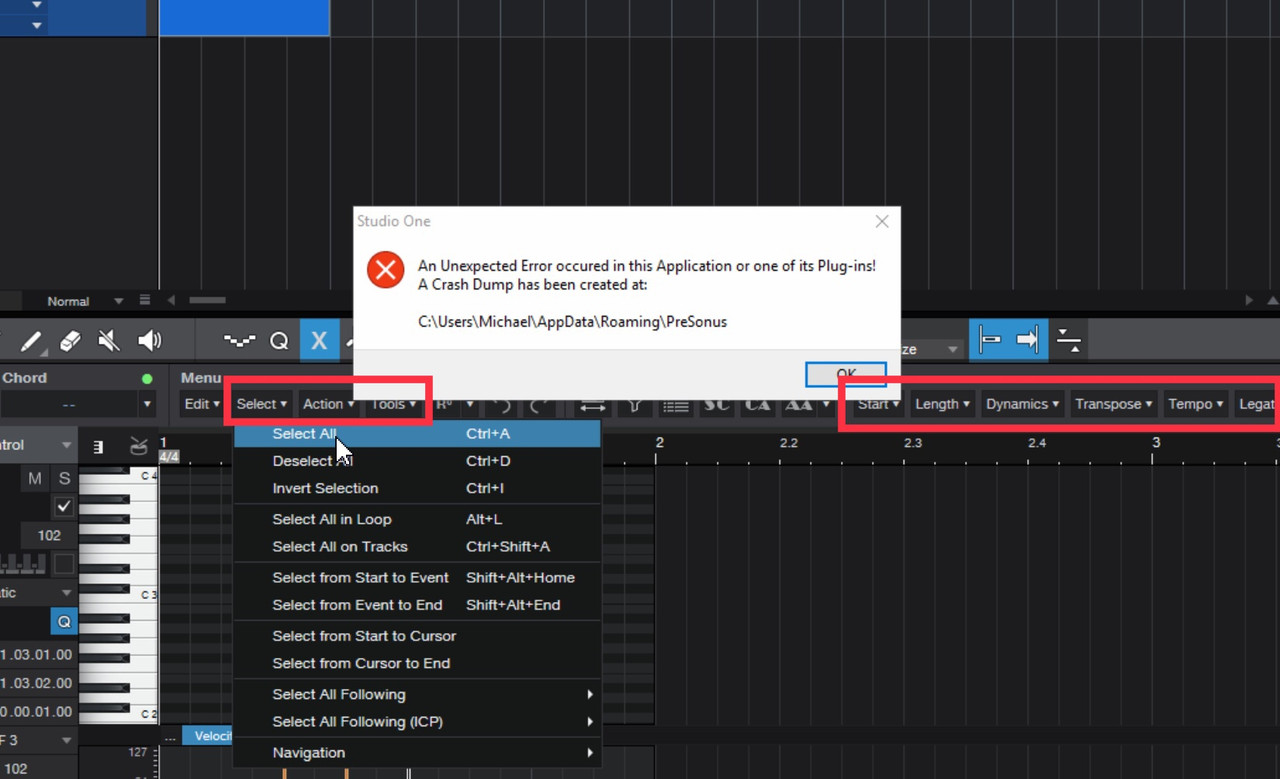Image resolution: width=1280 pixels, height=779 pixels.
Task: Choose Select All menu entry
Action: (417, 434)
